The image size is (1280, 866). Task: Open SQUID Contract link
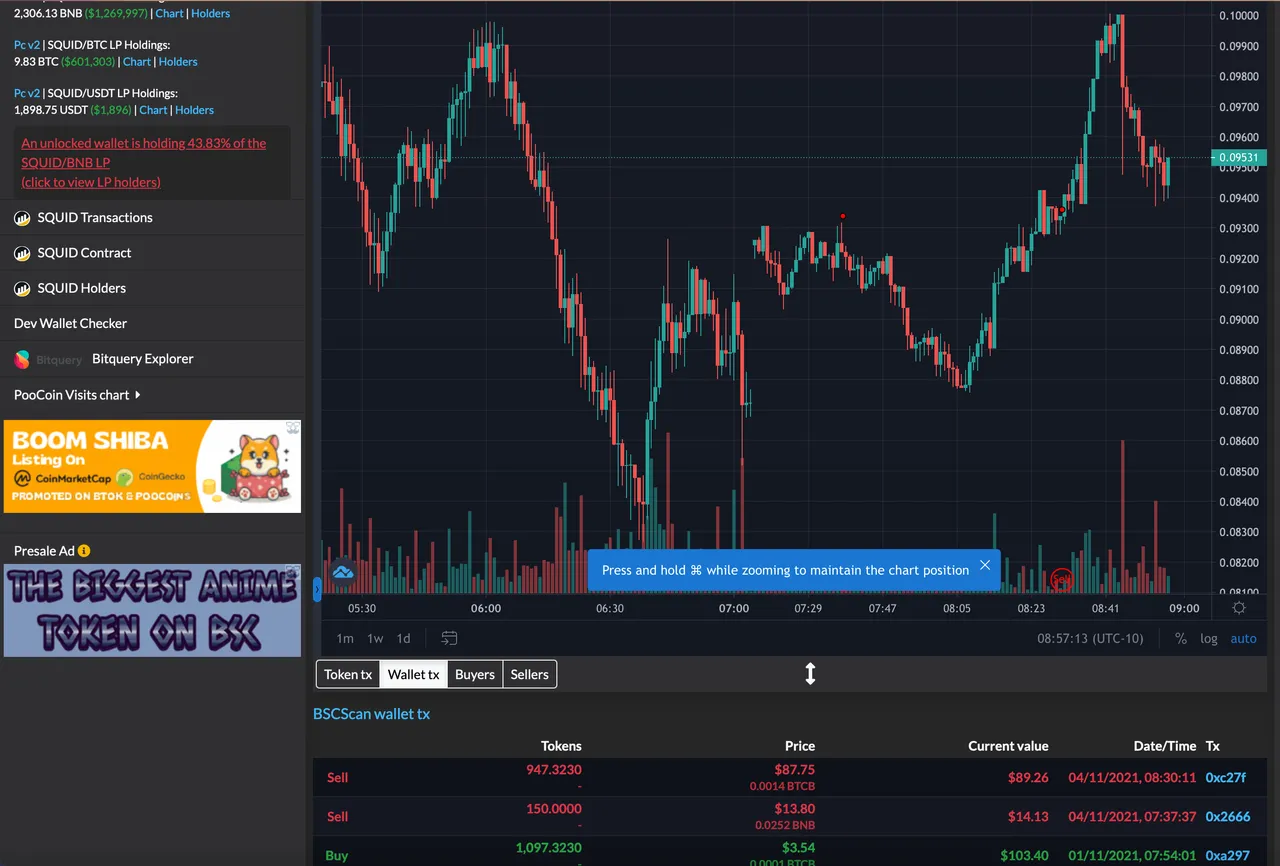pyautogui.click(x=85, y=253)
